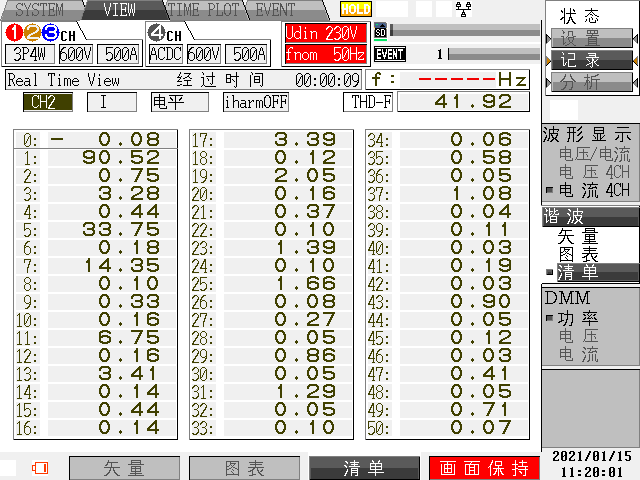Screen dimensions: 640x480
Task: Click the SD card icon
Action: (x=380, y=31)
